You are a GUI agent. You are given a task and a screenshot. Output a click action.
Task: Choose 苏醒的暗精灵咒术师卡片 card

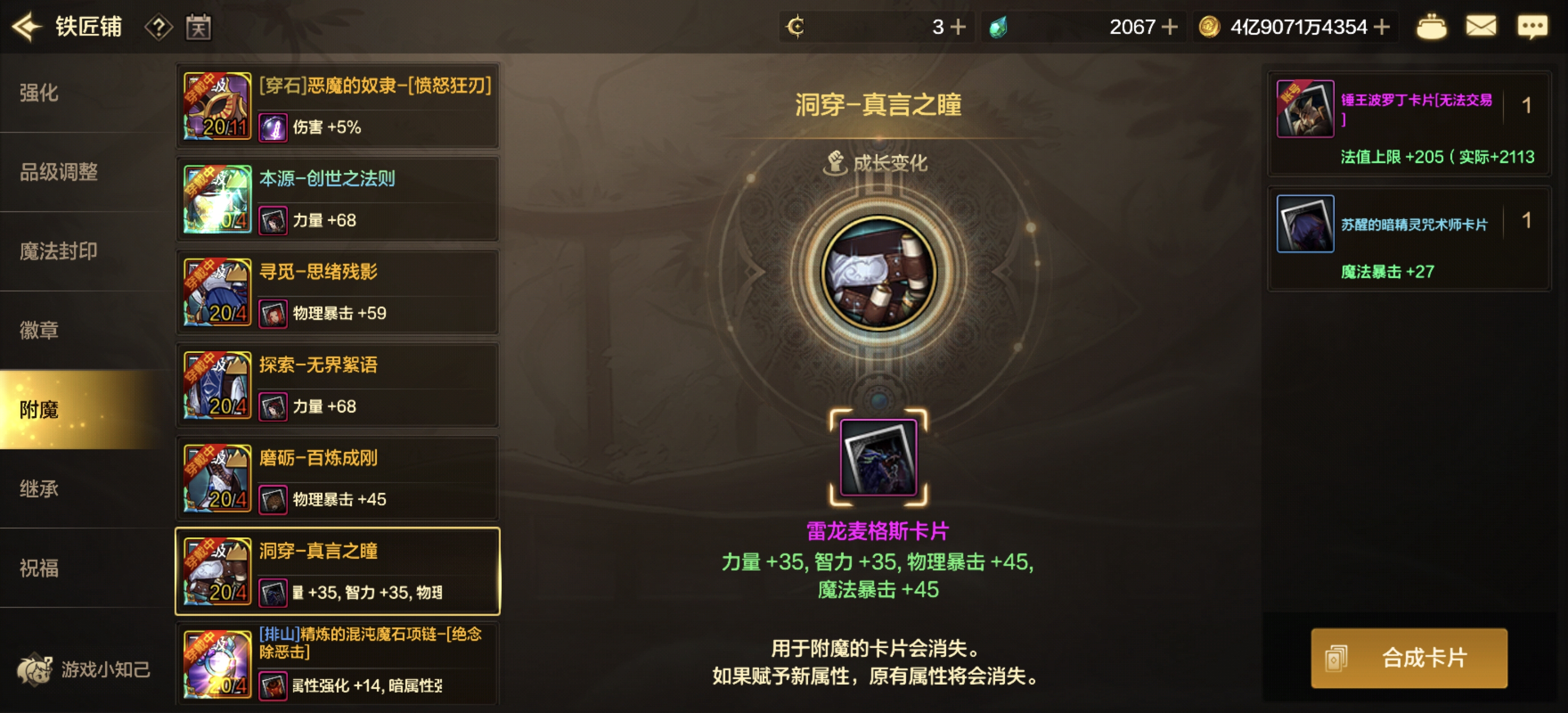pyautogui.click(x=1409, y=239)
